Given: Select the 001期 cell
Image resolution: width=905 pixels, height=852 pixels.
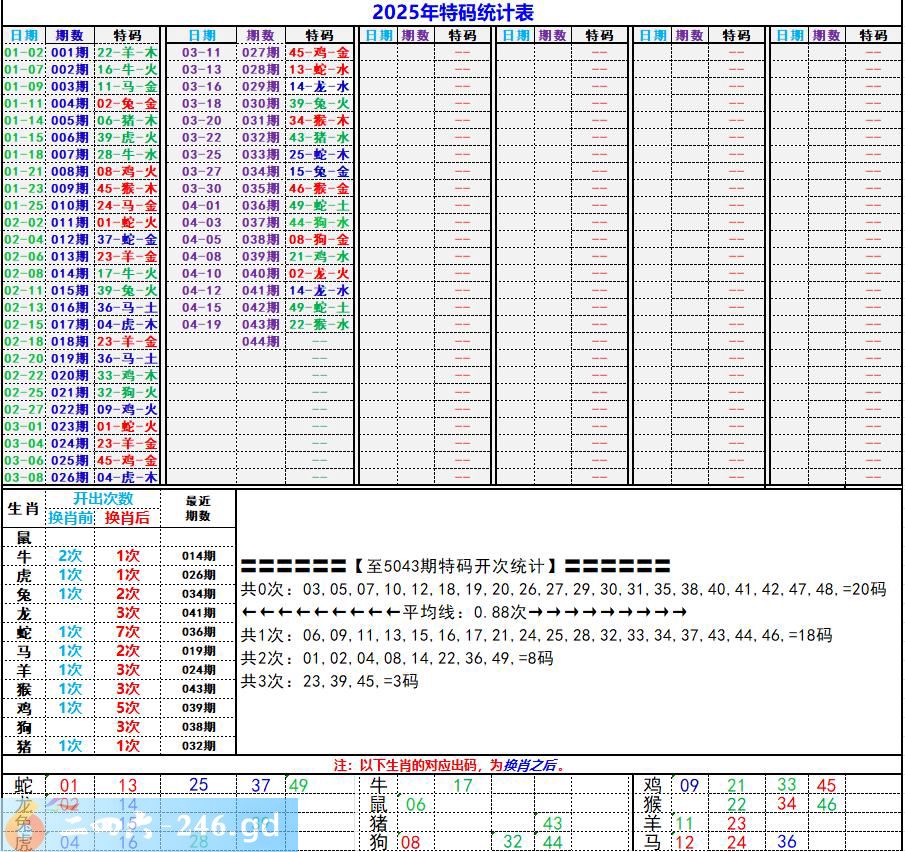Looking at the screenshot, I should [x=69, y=52].
